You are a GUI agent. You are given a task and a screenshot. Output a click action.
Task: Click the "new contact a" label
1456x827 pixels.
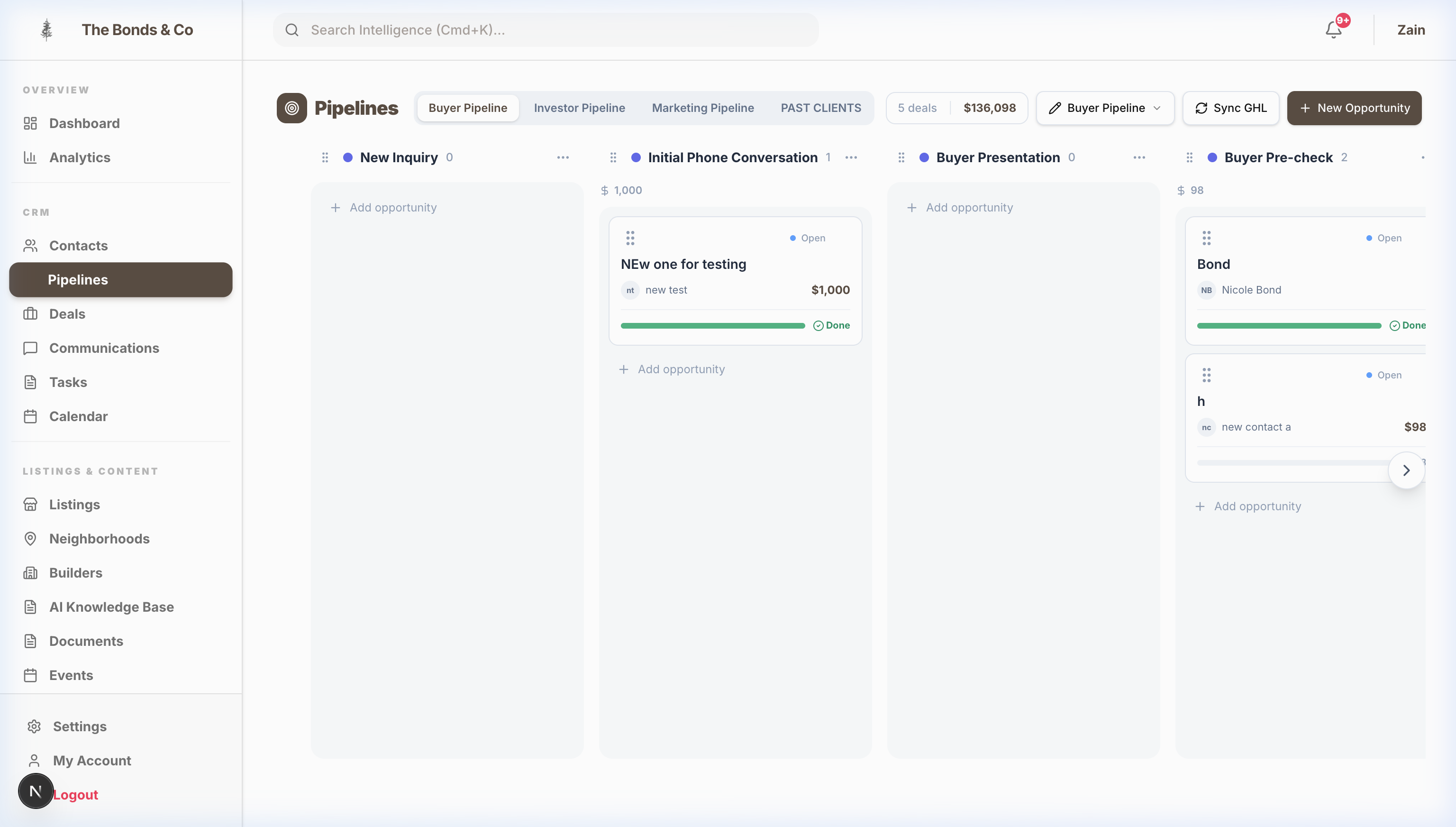click(x=1256, y=427)
